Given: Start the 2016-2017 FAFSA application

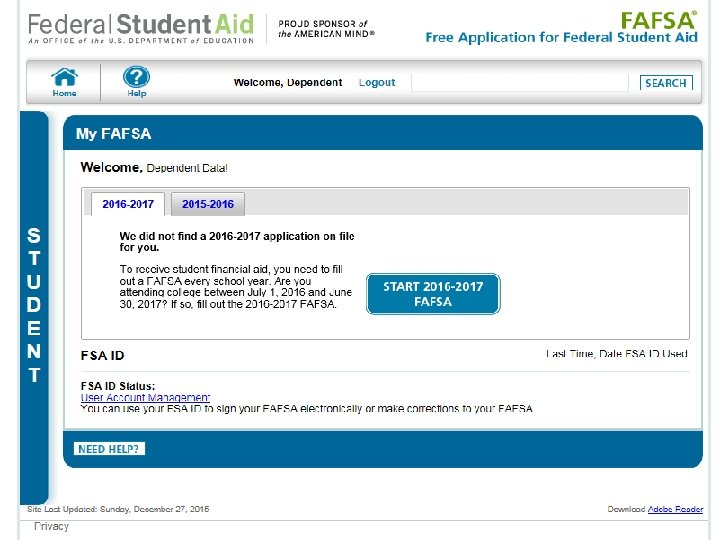Looking at the screenshot, I should tap(433, 294).
